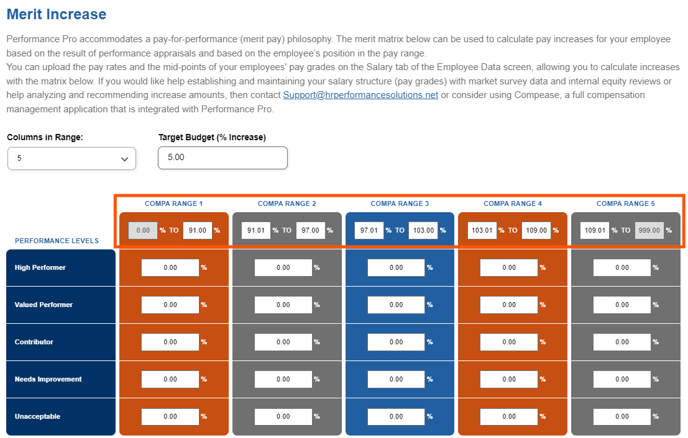Click the Compa Range 3 column header

(x=400, y=204)
